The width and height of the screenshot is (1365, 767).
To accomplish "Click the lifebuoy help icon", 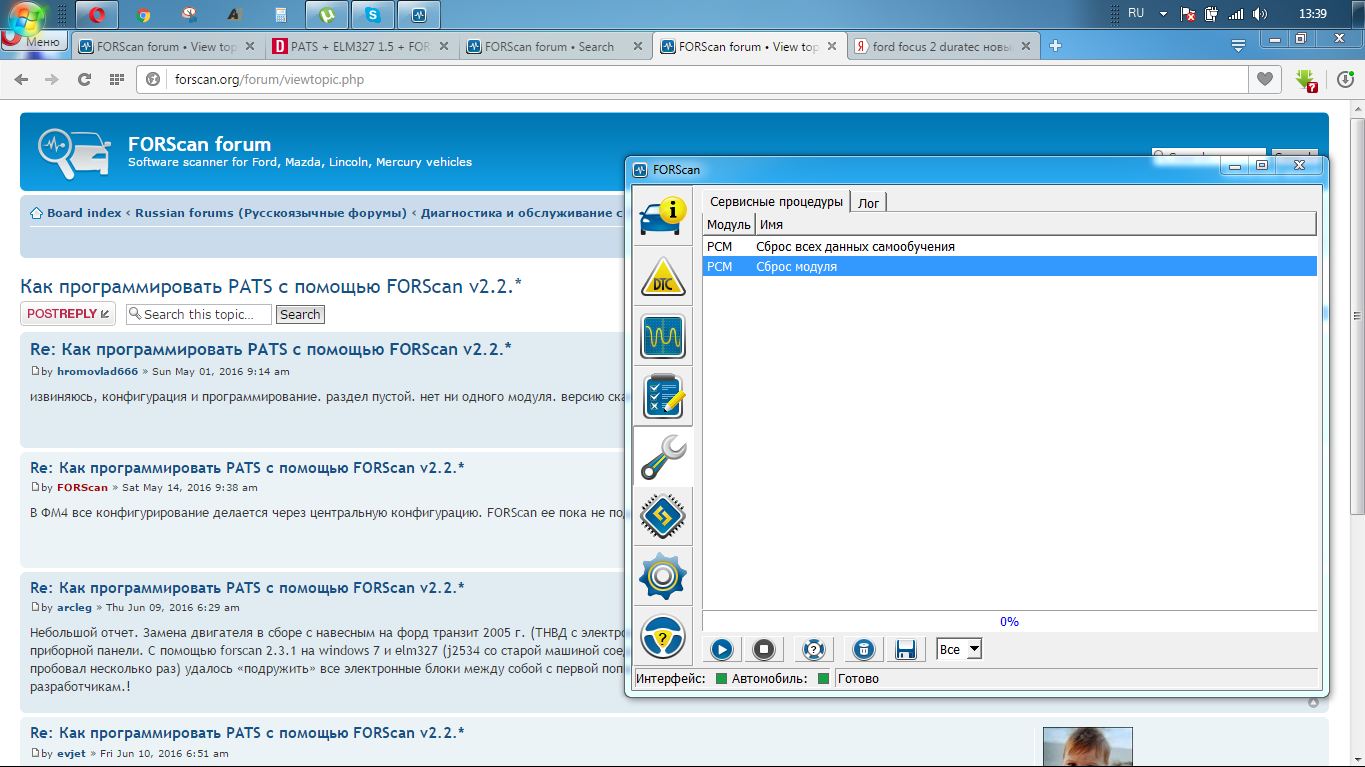I will click(814, 650).
